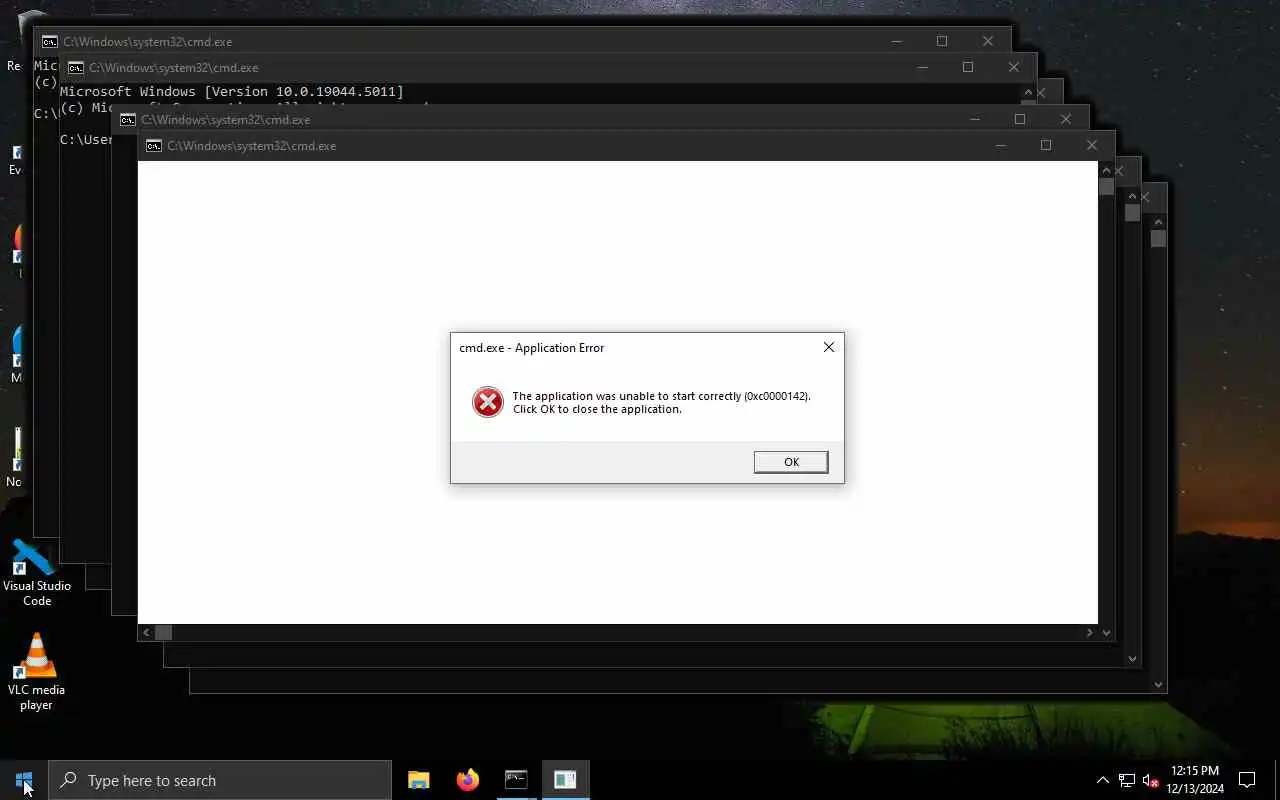Select the Visual Studio Code desktop icon
This screenshot has height=800, width=1280.
(36, 573)
